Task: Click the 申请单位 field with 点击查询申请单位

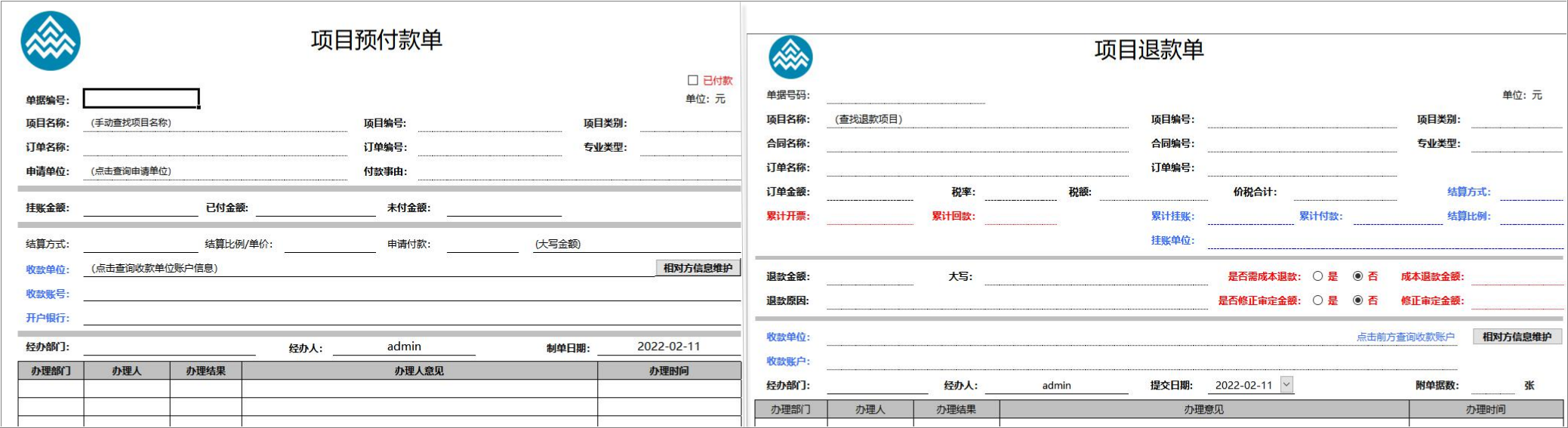Action: pyautogui.click(x=215, y=171)
